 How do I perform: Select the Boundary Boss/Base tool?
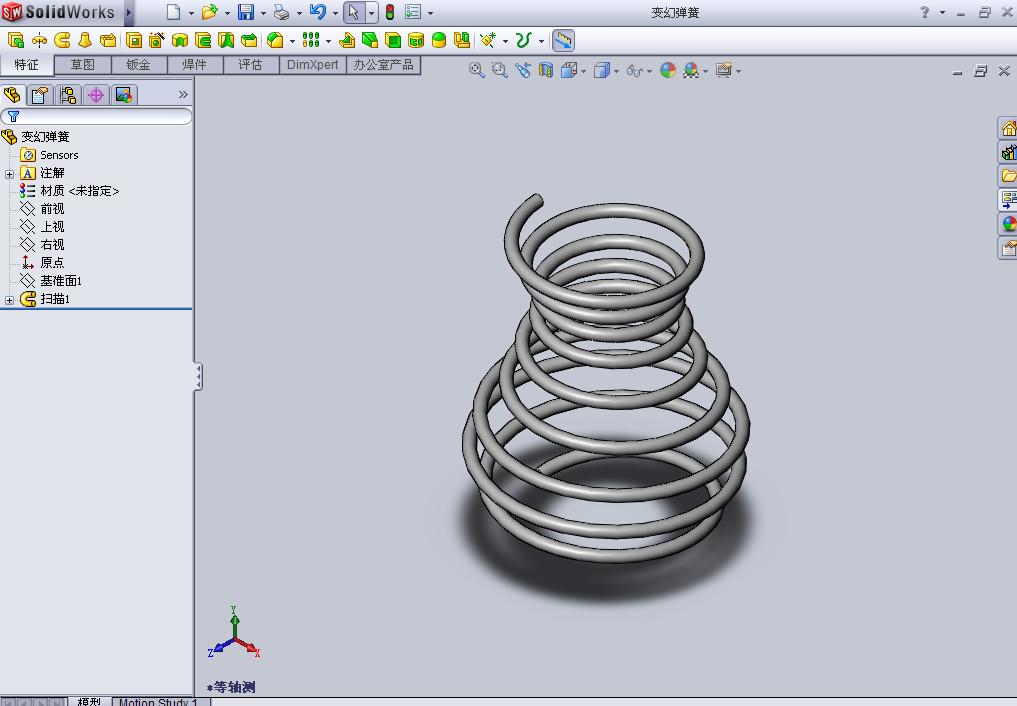108,40
